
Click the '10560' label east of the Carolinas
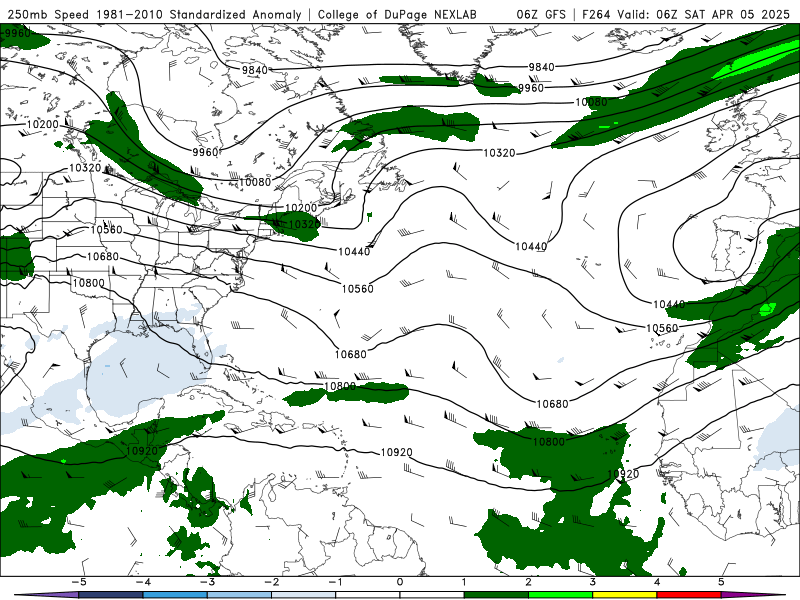358,289
